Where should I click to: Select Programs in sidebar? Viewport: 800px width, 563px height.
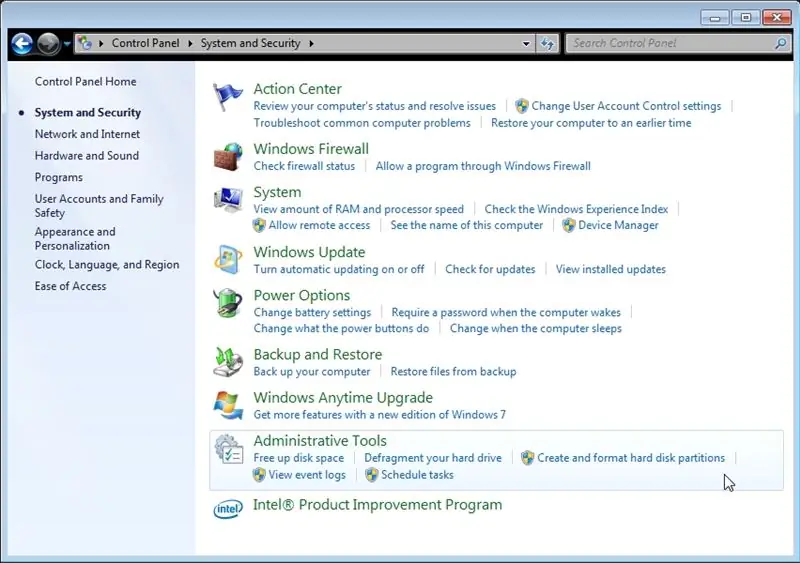(x=59, y=178)
